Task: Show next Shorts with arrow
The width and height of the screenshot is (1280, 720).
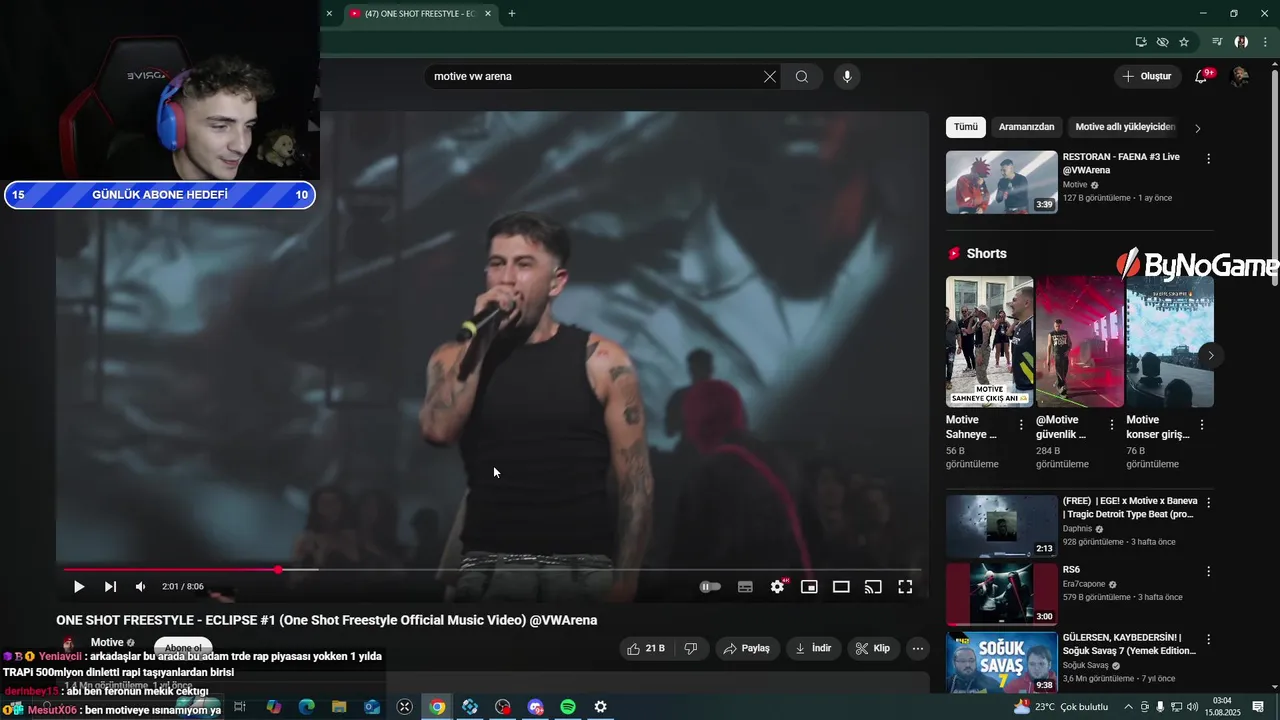Action: (x=1211, y=355)
